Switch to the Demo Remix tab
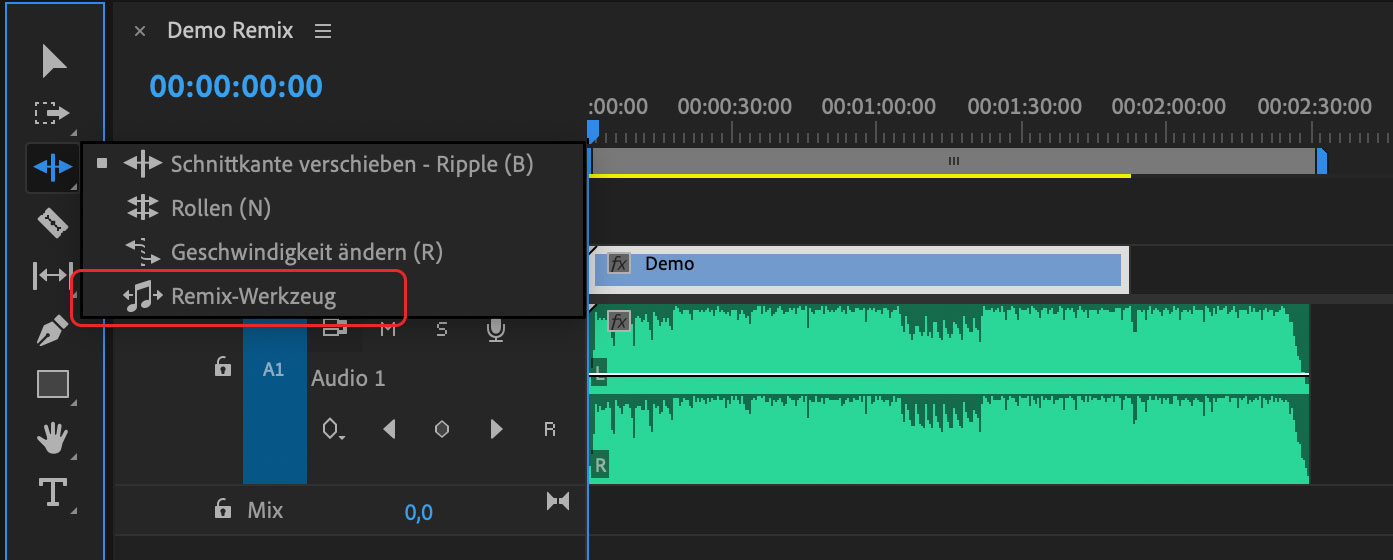Screen dimensions: 1393x560 230,31
